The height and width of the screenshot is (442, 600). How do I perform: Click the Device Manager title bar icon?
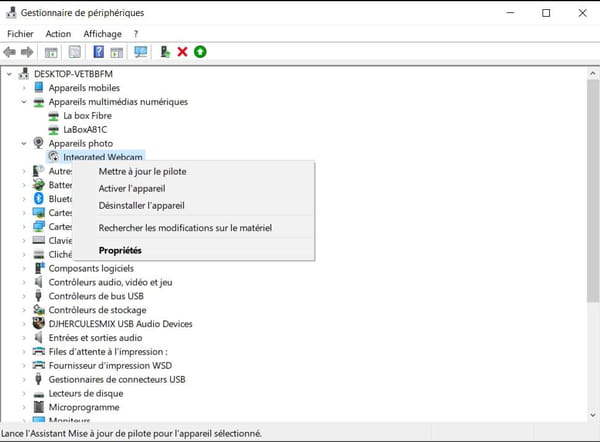[x=11, y=13]
